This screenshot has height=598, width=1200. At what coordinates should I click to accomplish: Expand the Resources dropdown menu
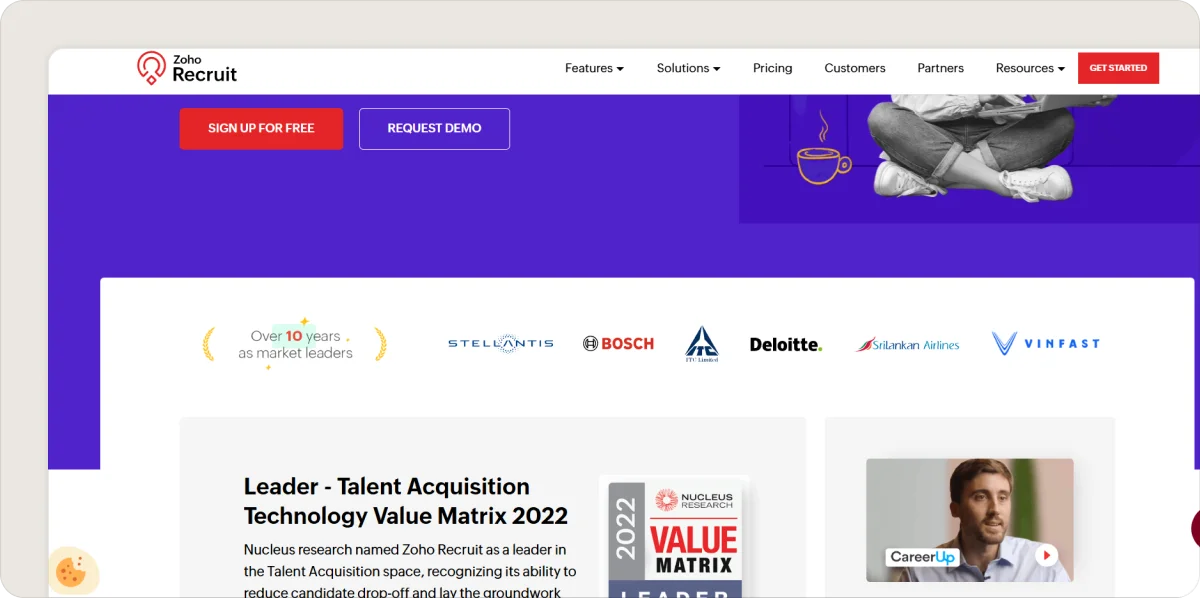[x=1030, y=68]
